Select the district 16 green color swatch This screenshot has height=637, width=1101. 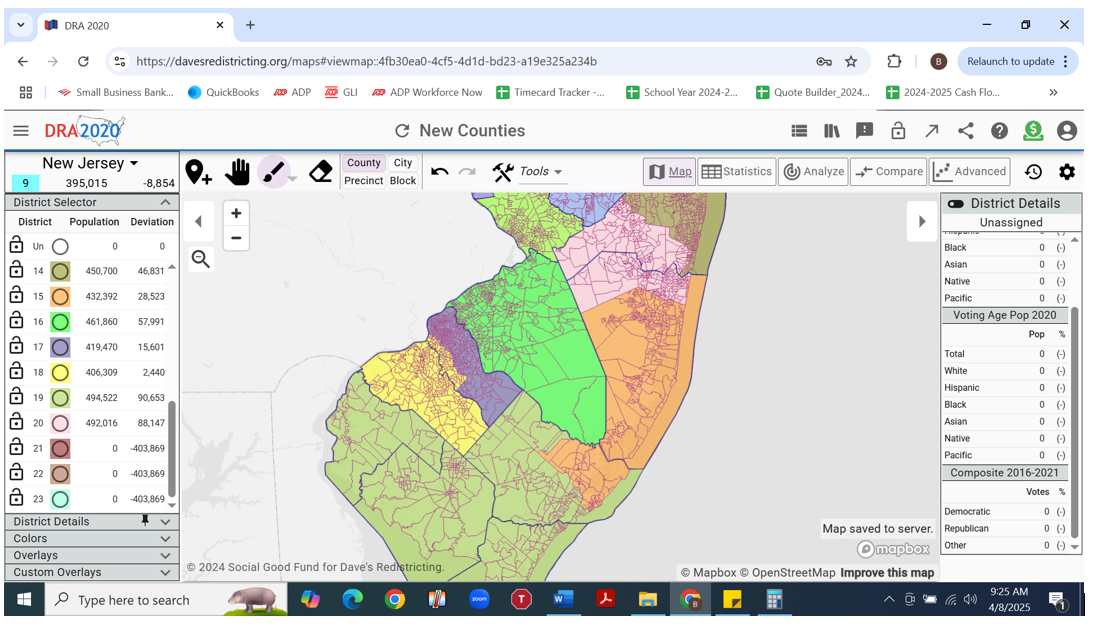click(60, 322)
